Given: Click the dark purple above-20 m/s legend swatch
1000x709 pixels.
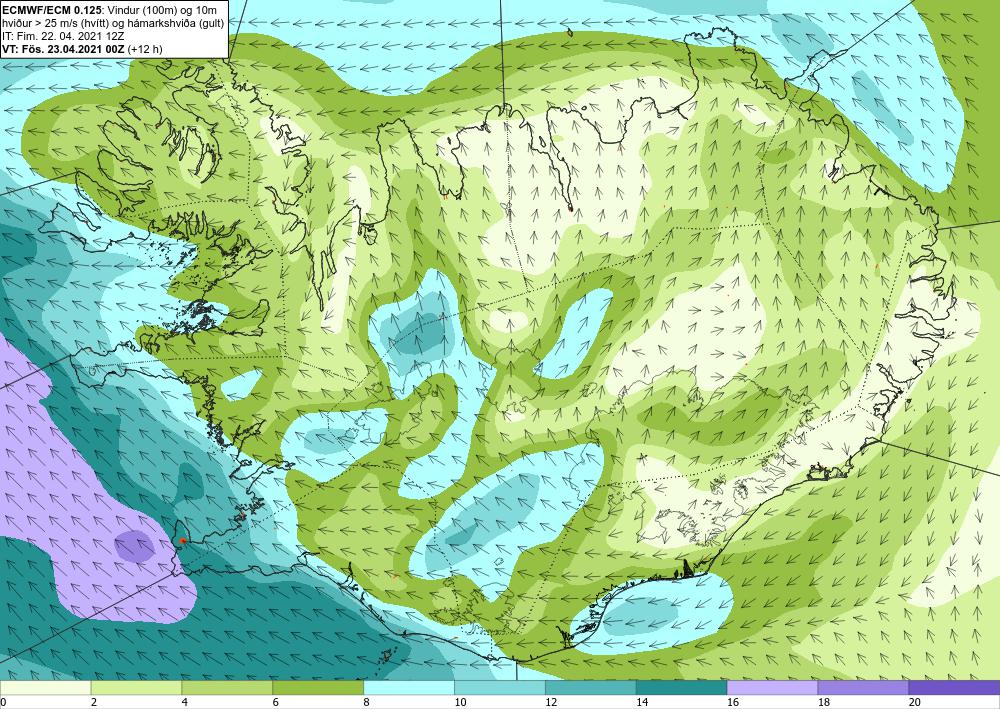Looking at the screenshot, I should point(954,687).
